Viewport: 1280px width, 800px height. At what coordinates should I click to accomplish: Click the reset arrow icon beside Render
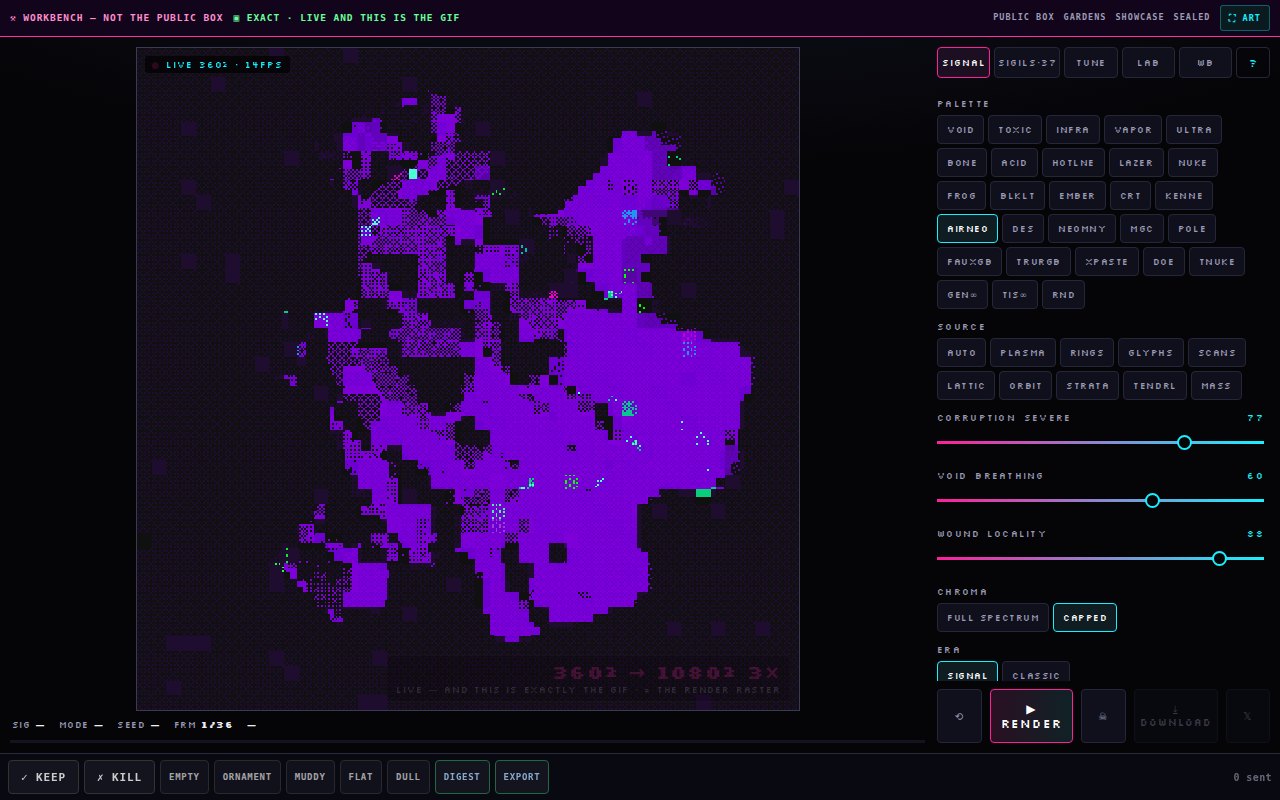[959, 716]
